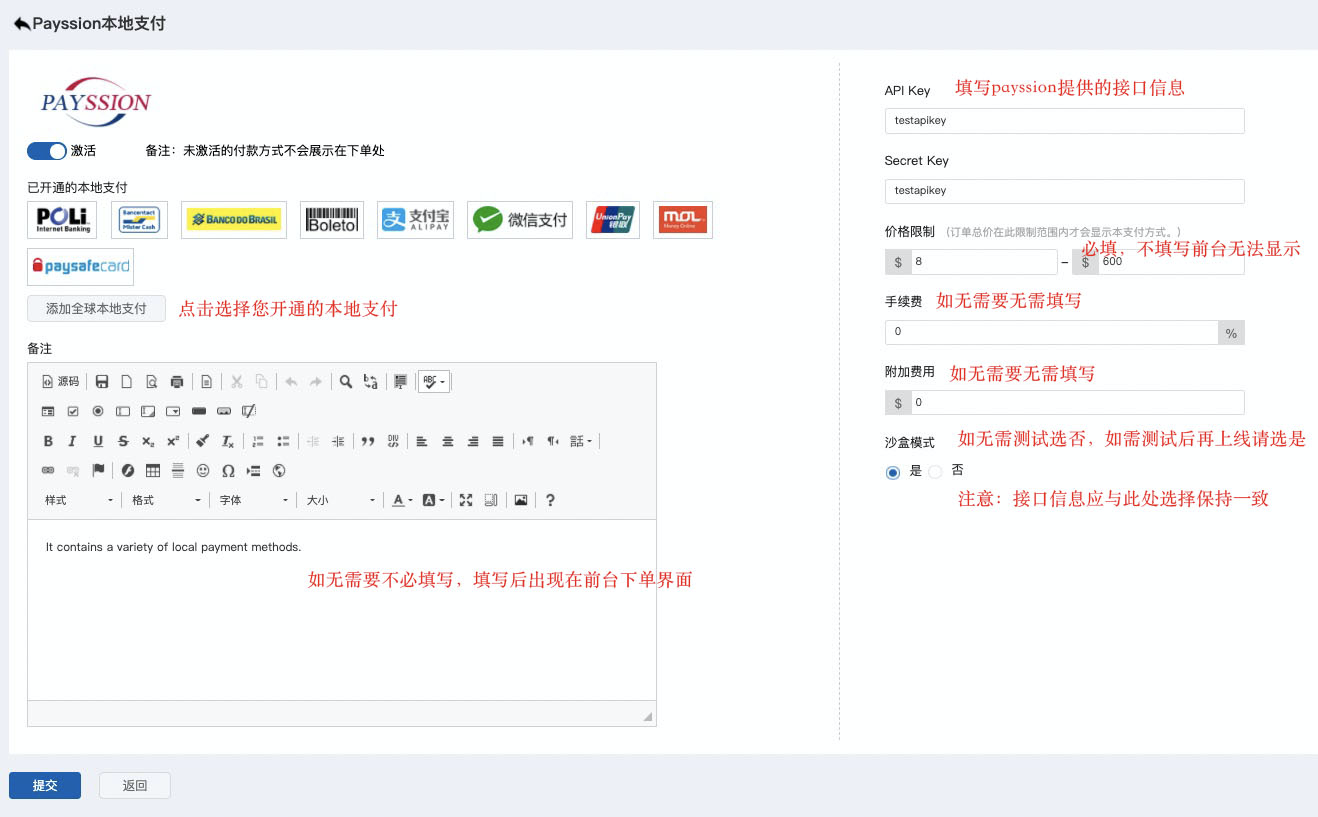Viewport: 1318px width, 817px height.
Task: Open the 格式 format dropdown
Action: pos(167,500)
